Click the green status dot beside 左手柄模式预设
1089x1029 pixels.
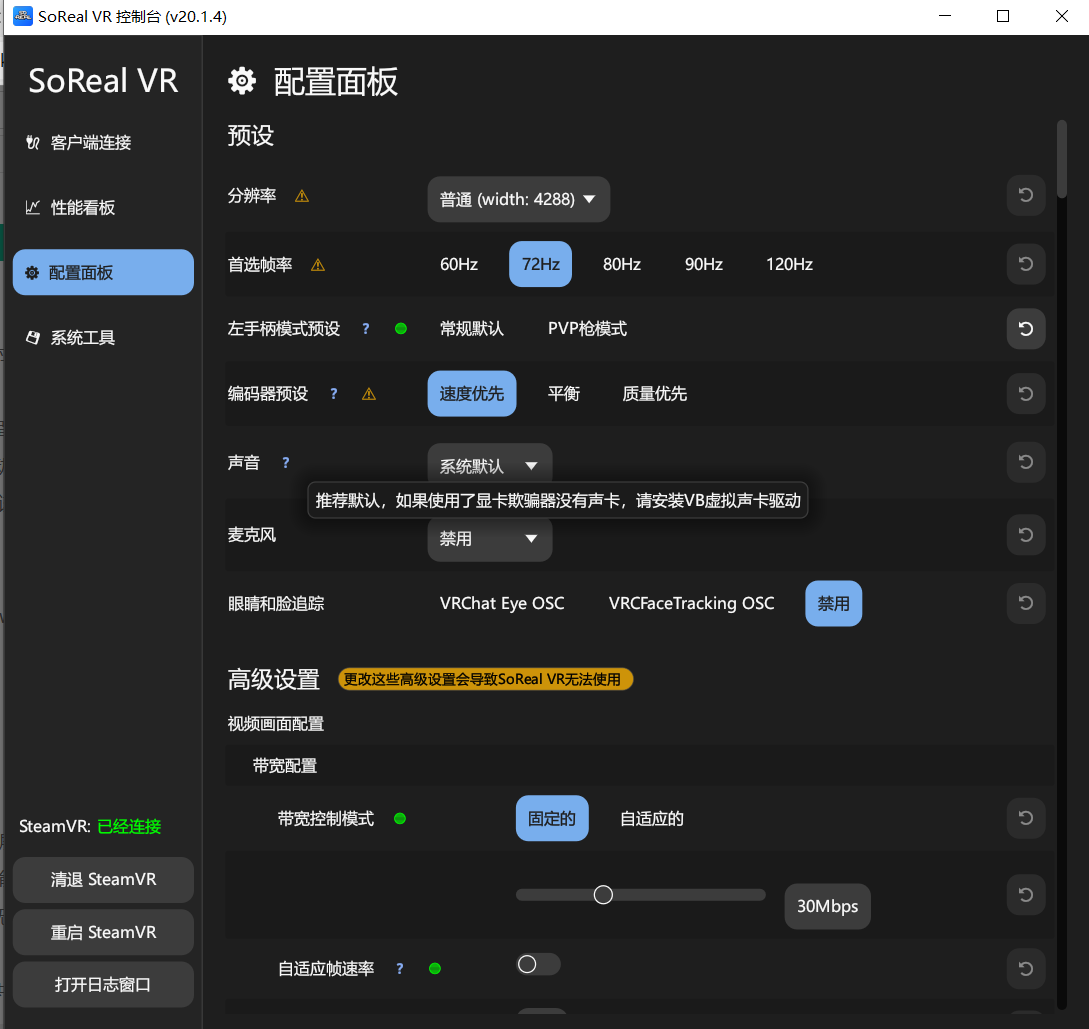pyautogui.click(x=401, y=328)
